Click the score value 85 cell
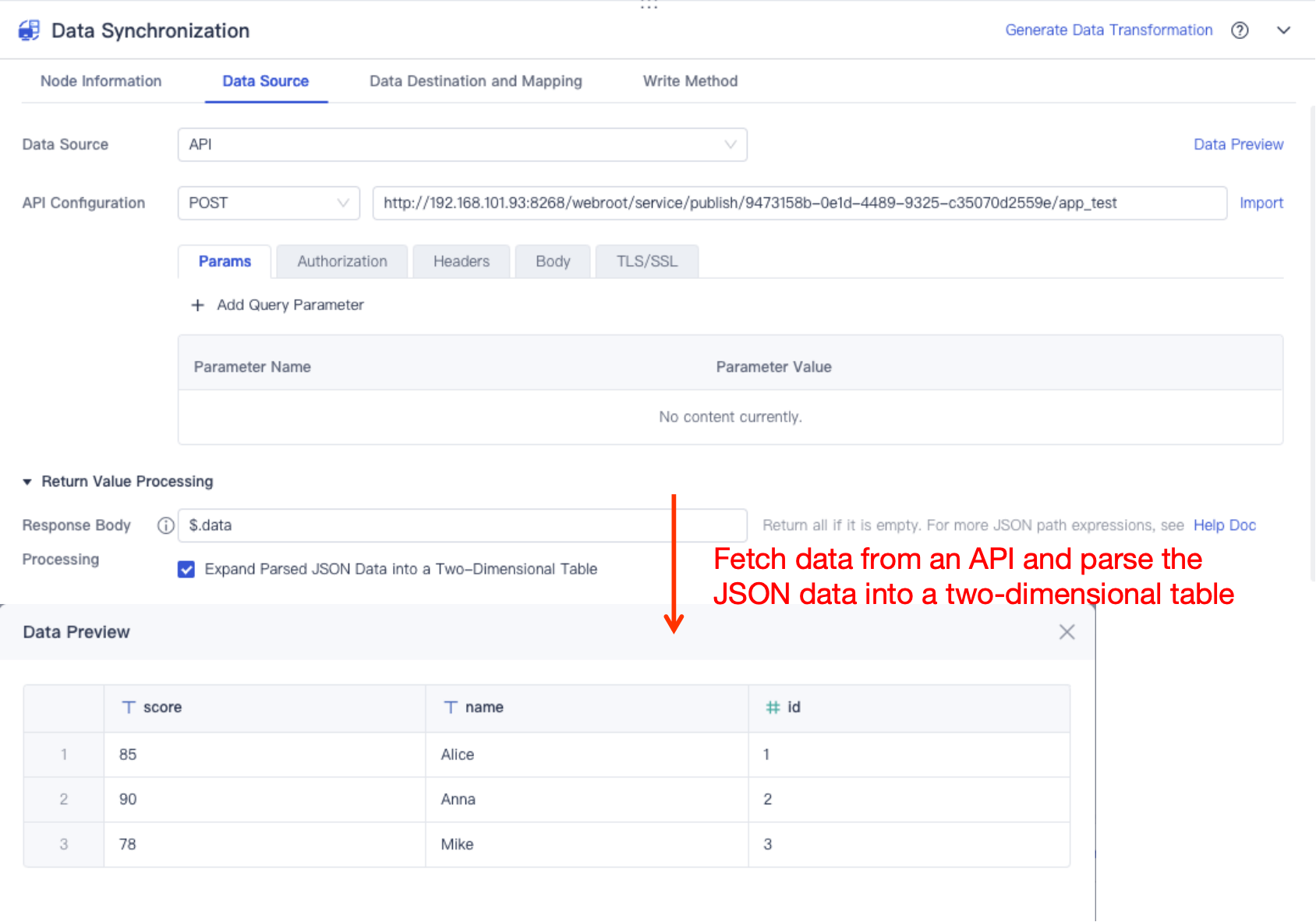The image size is (1316, 922). tap(265, 754)
